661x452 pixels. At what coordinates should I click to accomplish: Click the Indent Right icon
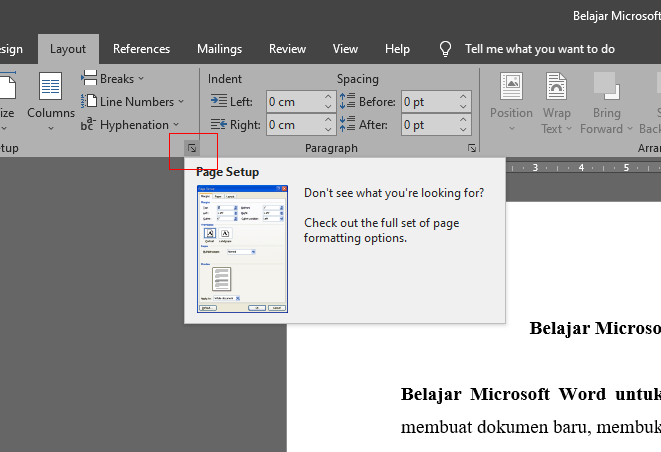(219, 124)
